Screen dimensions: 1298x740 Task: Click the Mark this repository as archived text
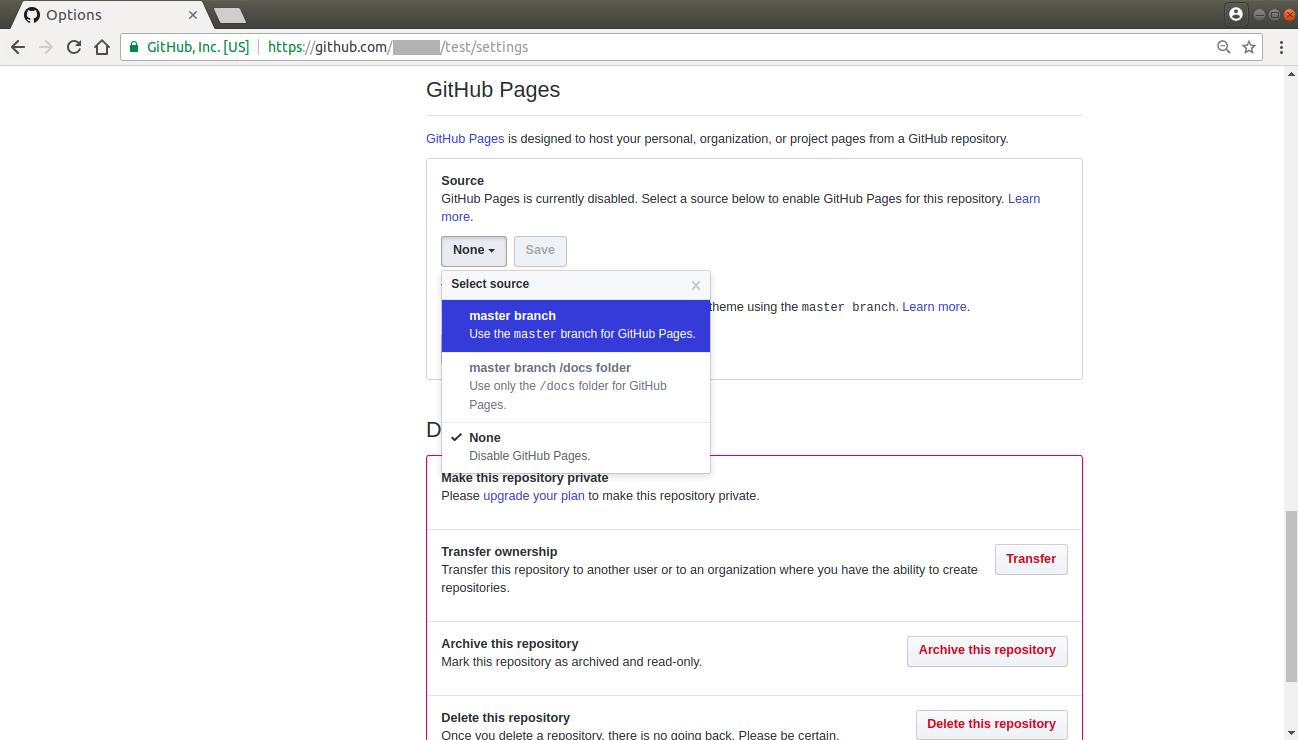point(571,662)
